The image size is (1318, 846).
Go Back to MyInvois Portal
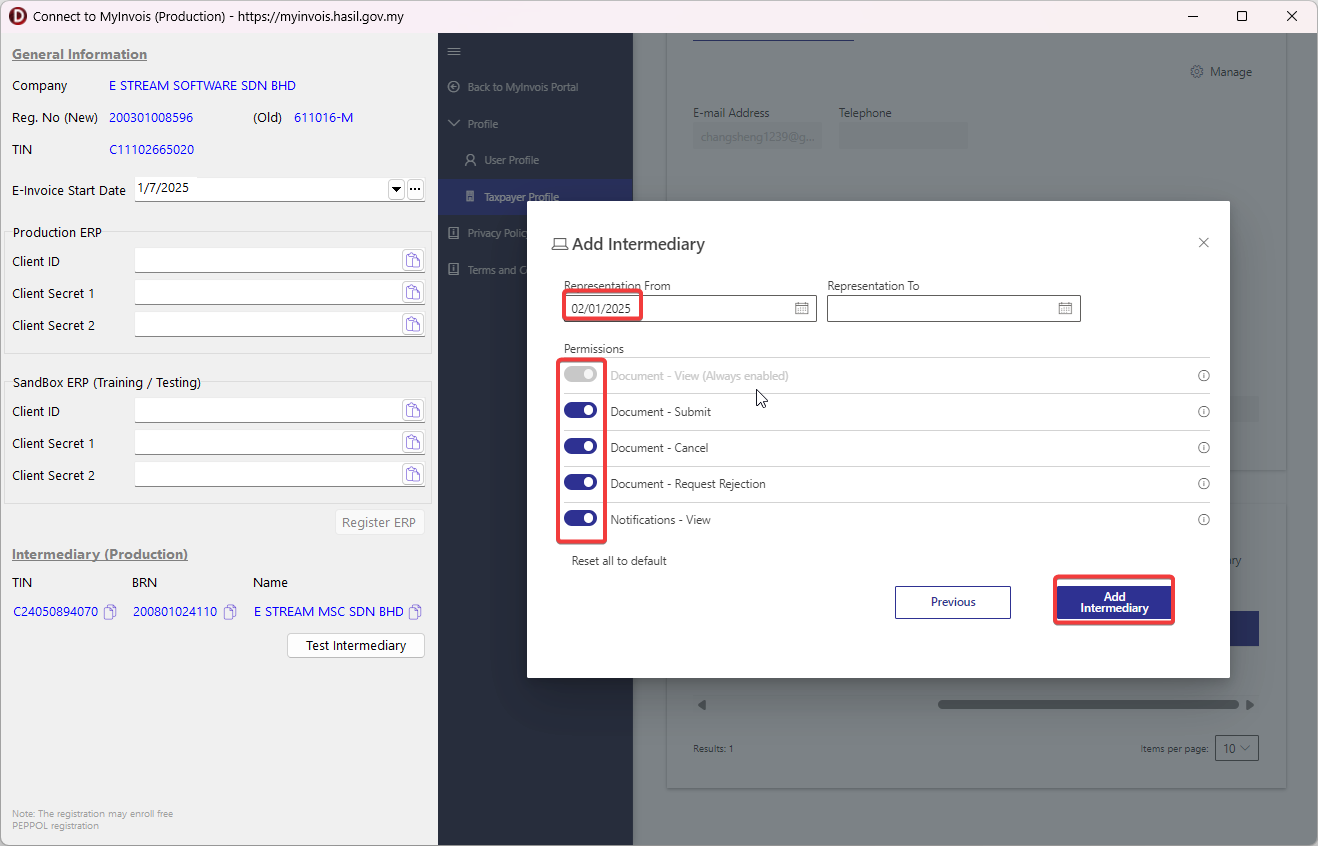tap(522, 87)
